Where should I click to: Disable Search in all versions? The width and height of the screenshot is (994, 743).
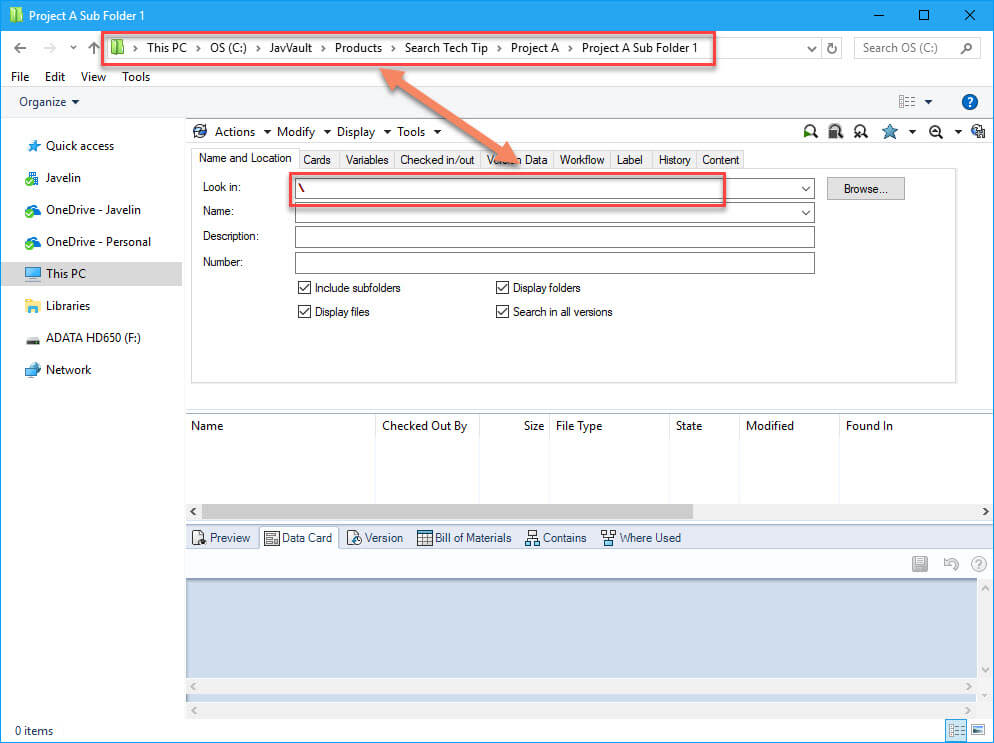coord(502,311)
